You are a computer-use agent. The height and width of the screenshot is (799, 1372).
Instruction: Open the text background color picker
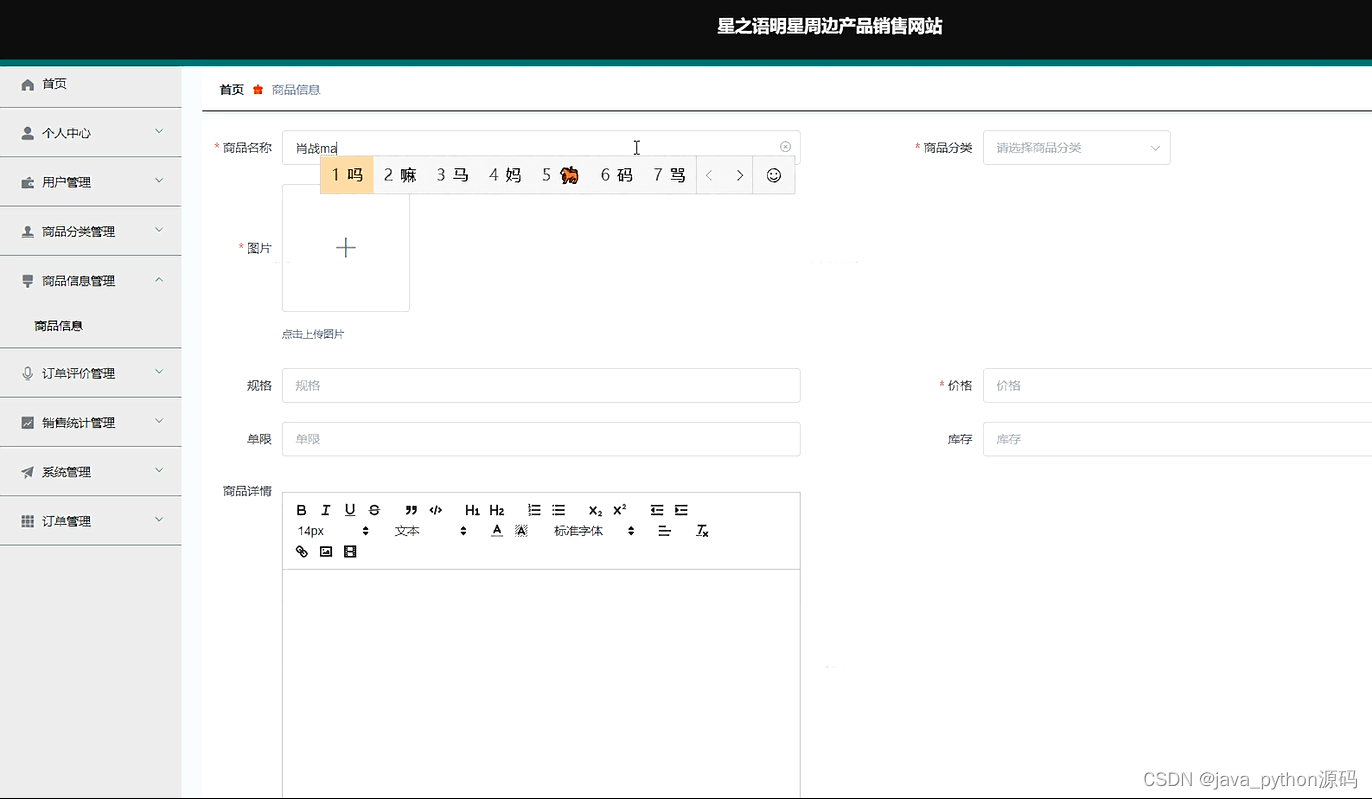pyautogui.click(x=521, y=531)
